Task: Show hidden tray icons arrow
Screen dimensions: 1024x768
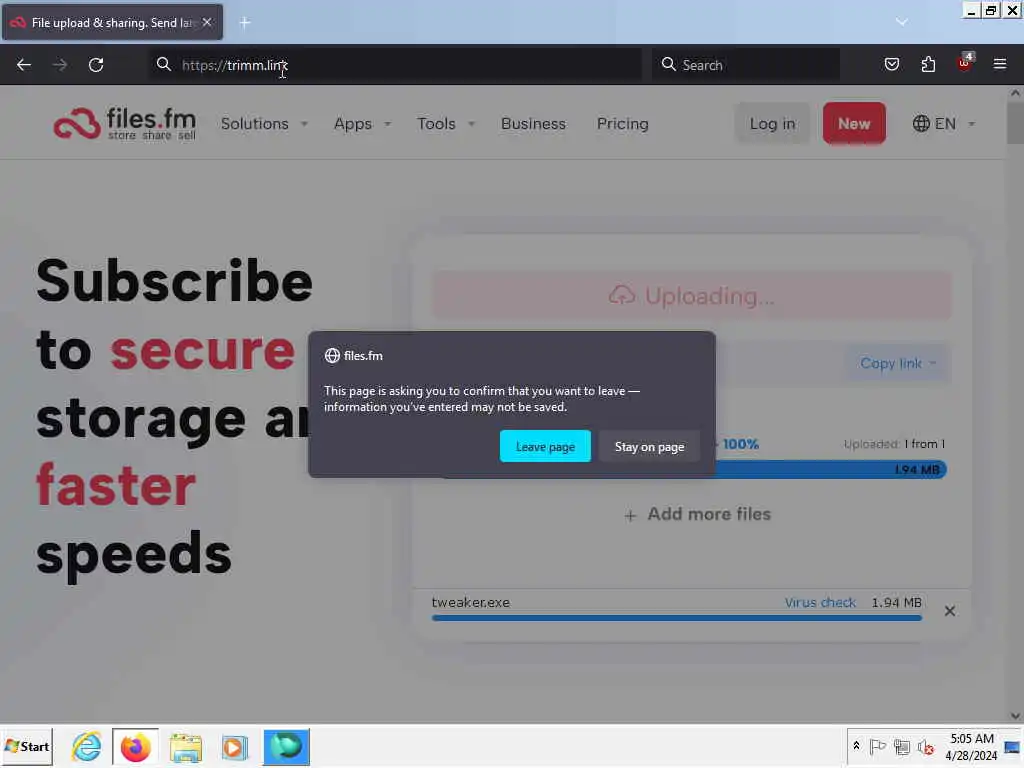Action: coord(856,745)
